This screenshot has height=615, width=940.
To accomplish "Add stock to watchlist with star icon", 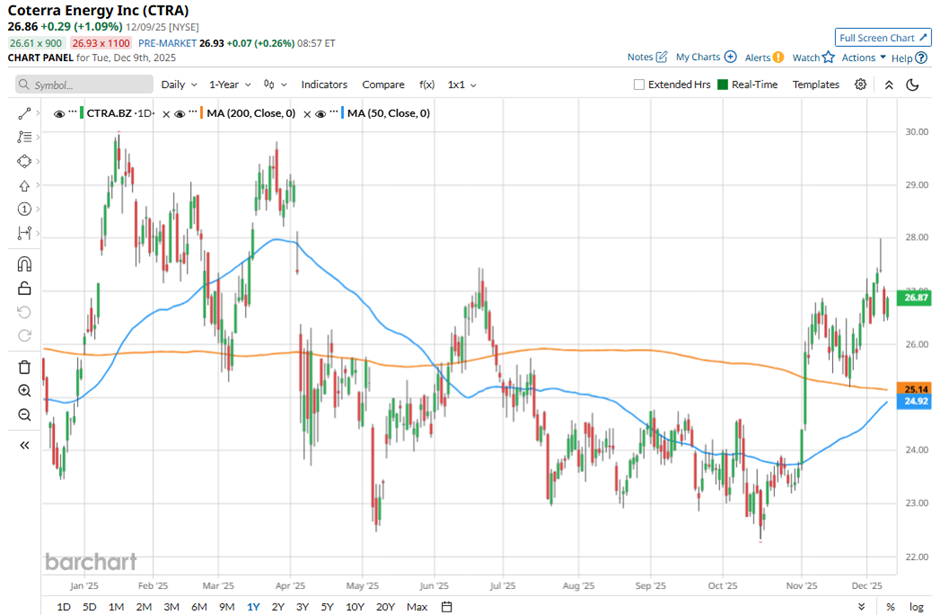I will 827,58.
